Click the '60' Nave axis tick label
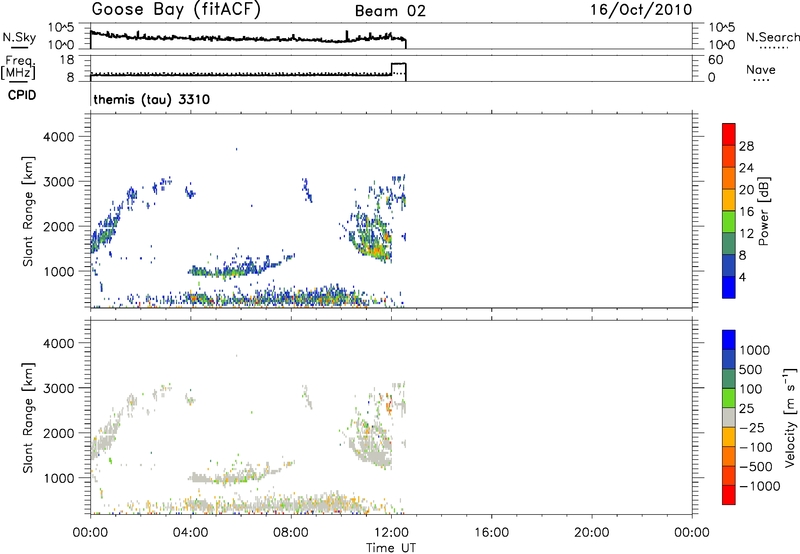Screen dimensions: 800x554 point(715,60)
